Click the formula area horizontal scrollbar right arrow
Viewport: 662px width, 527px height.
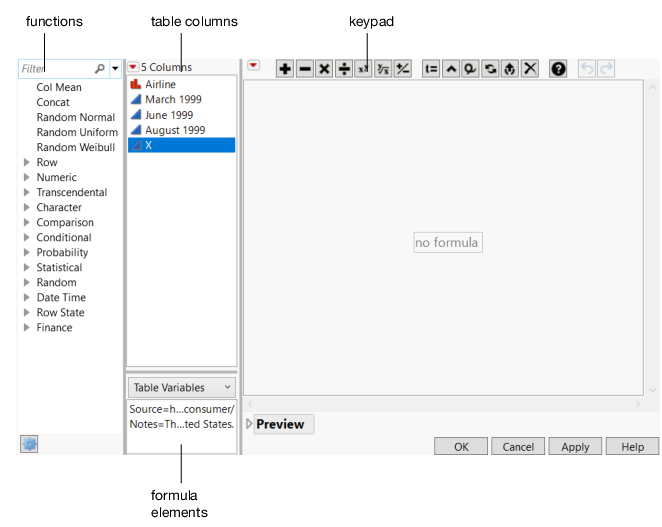click(x=638, y=404)
